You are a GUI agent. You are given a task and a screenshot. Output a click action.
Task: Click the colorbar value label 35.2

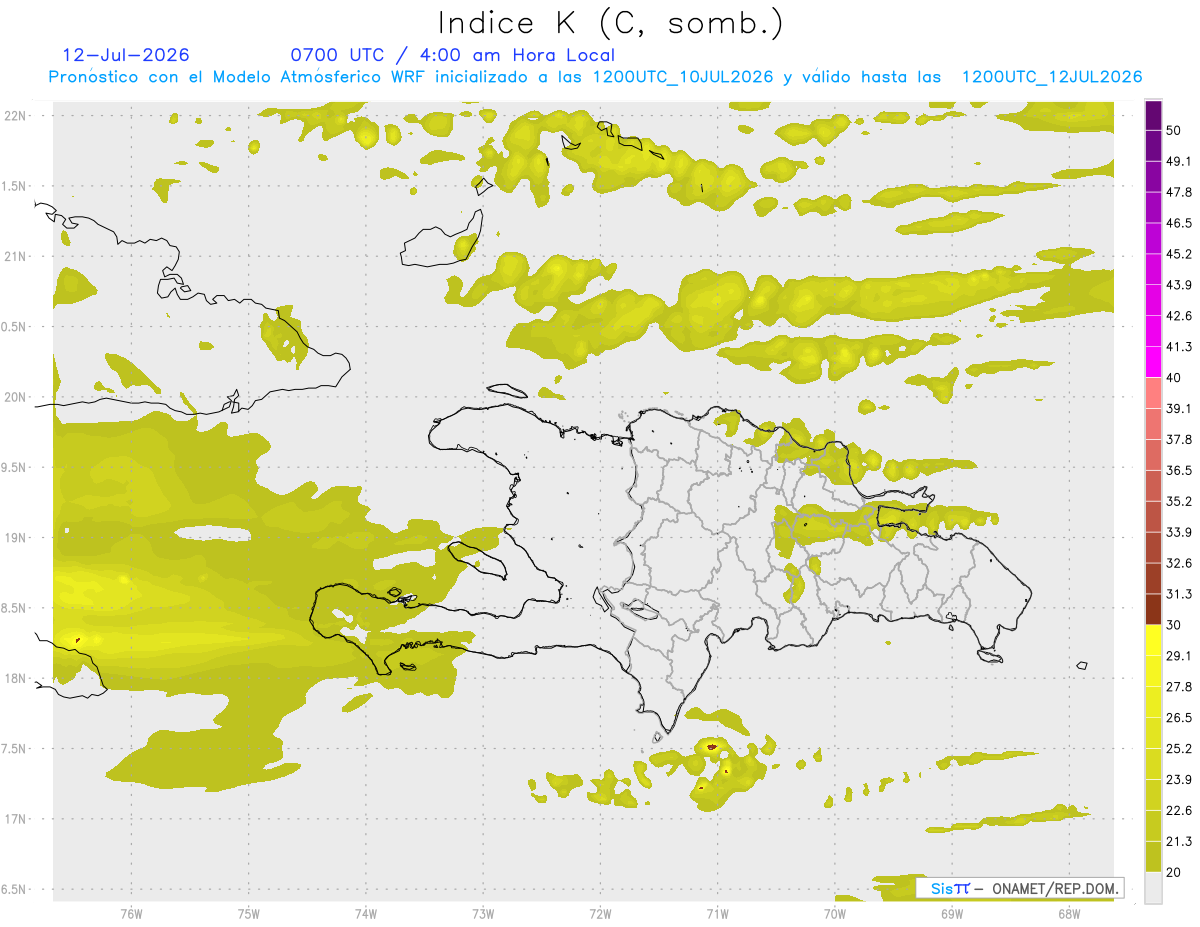pos(1179,501)
